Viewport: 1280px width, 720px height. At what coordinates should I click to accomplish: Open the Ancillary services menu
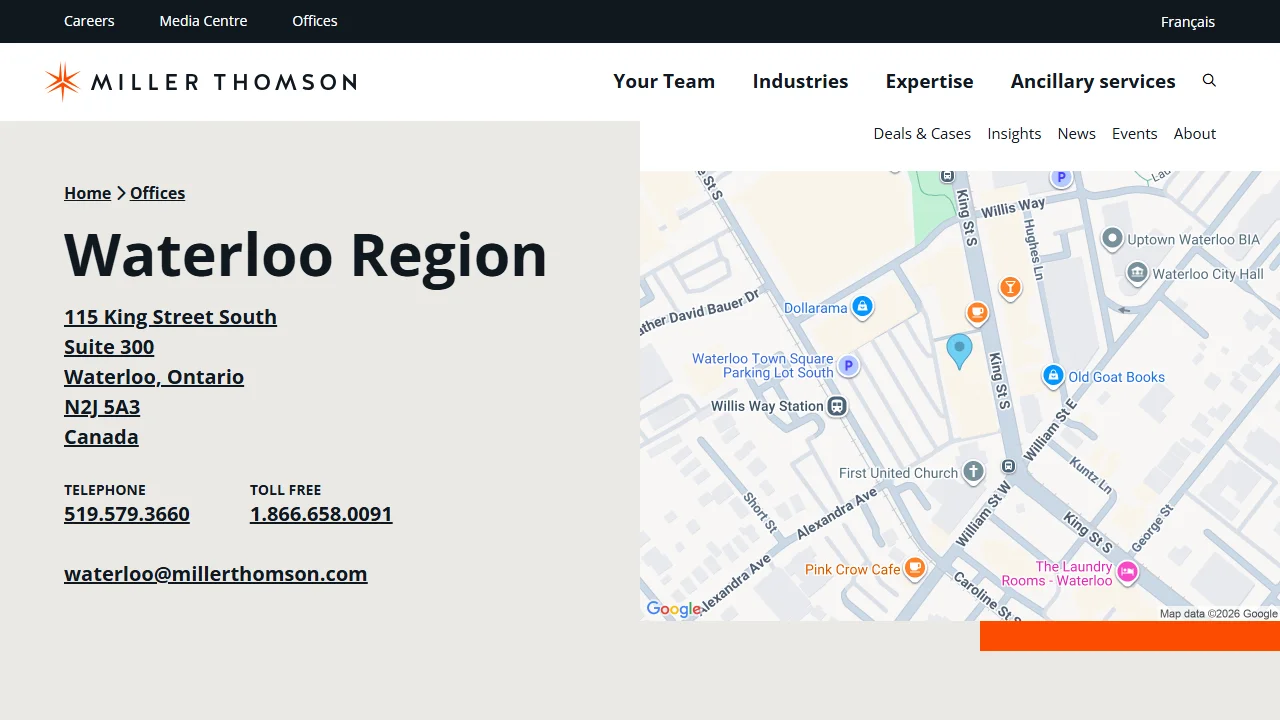coord(1093,81)
